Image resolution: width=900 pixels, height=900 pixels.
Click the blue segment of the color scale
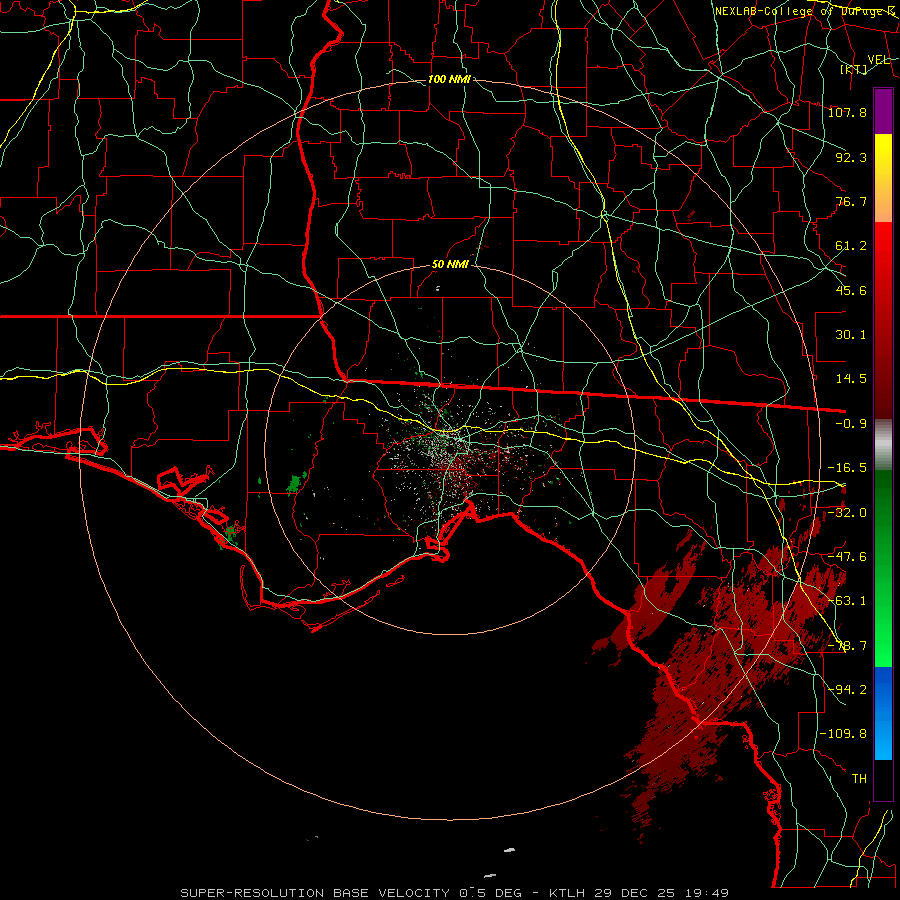point(883,713)
